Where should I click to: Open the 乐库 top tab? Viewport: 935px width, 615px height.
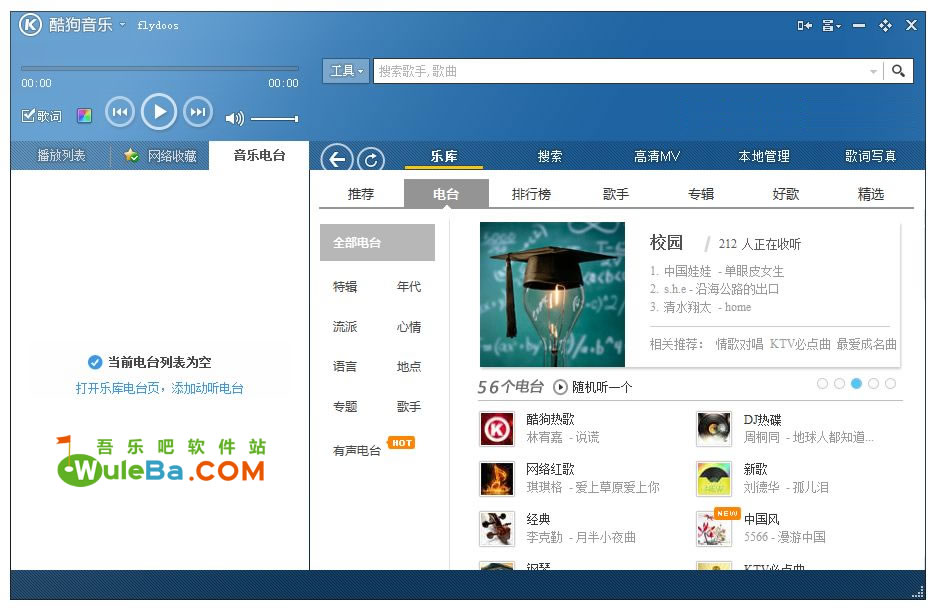pos(444,156)
